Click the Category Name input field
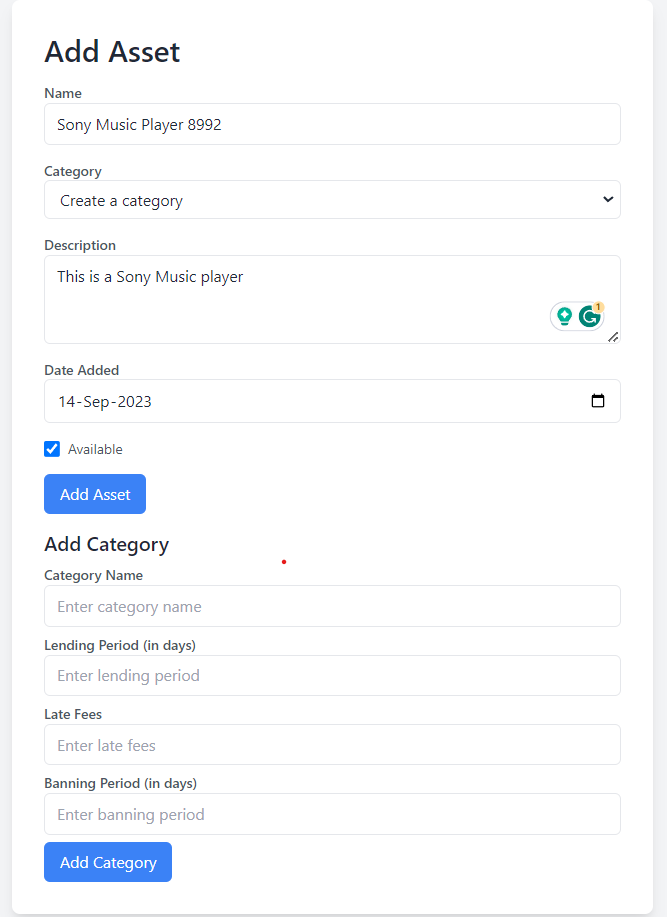 (332, 606)
